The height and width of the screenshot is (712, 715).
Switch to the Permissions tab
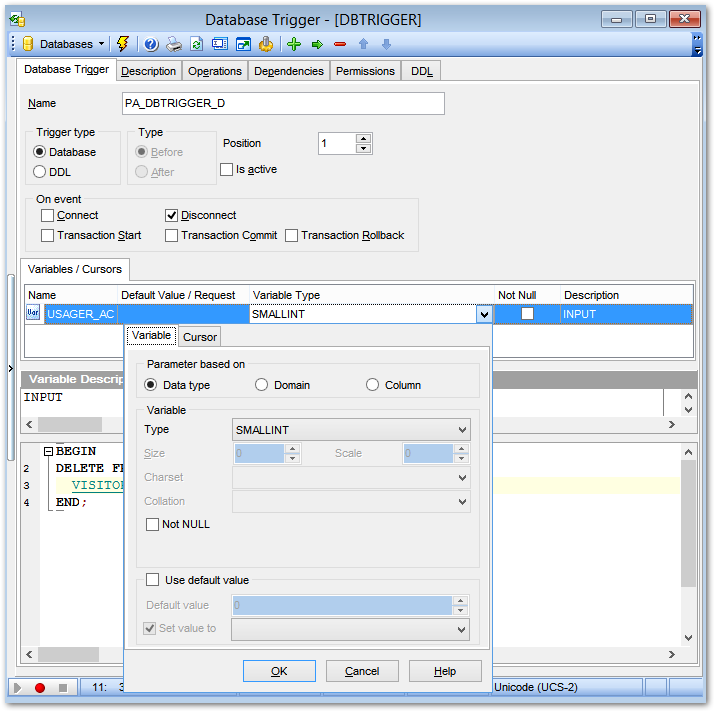click(365, 71)
